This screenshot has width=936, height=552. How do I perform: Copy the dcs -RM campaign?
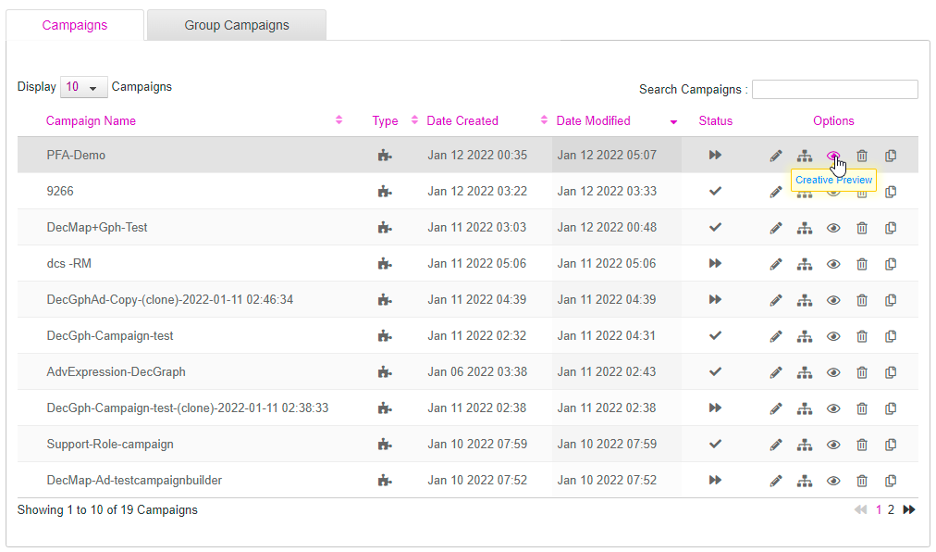point(890,264)
